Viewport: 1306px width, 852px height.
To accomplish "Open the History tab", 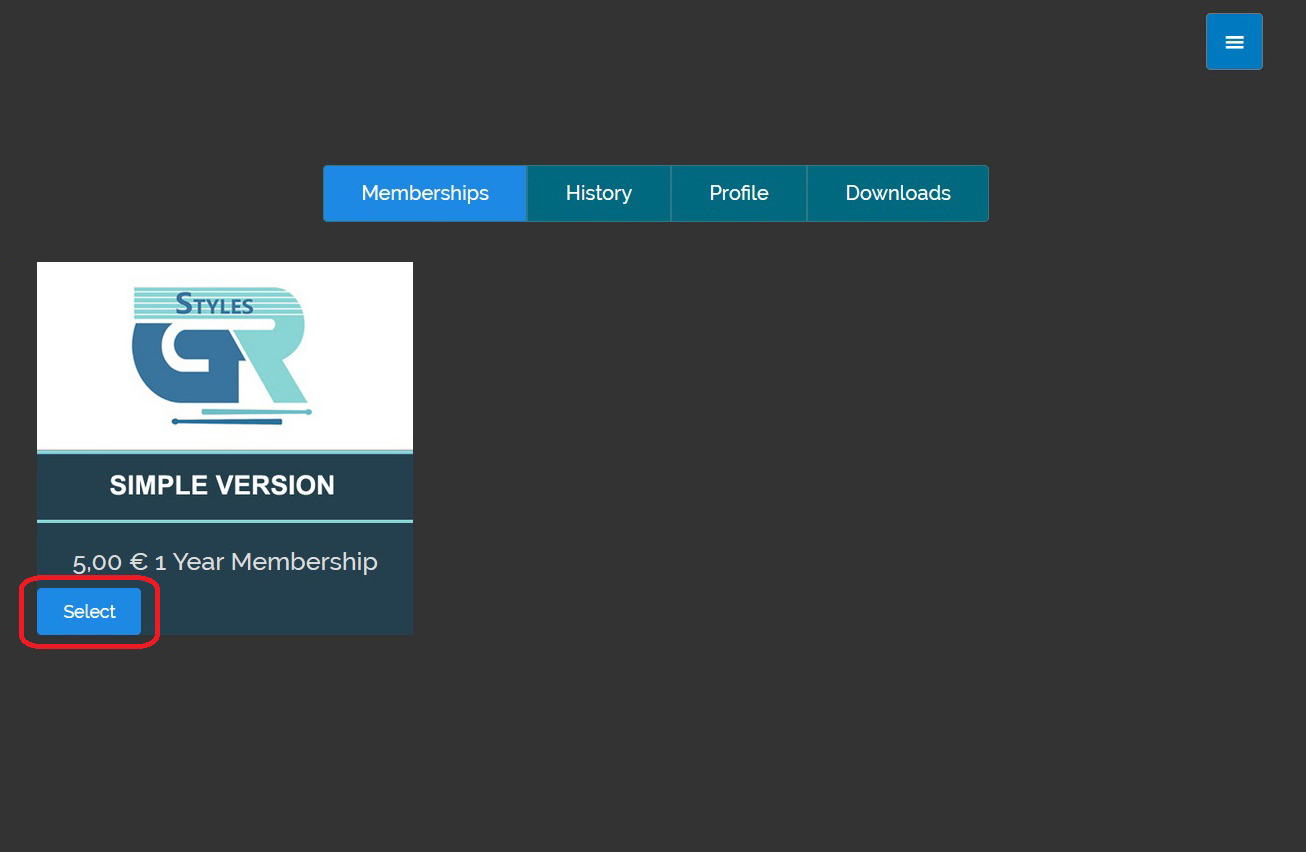I will pyautogui.click(x=598, y=193).
